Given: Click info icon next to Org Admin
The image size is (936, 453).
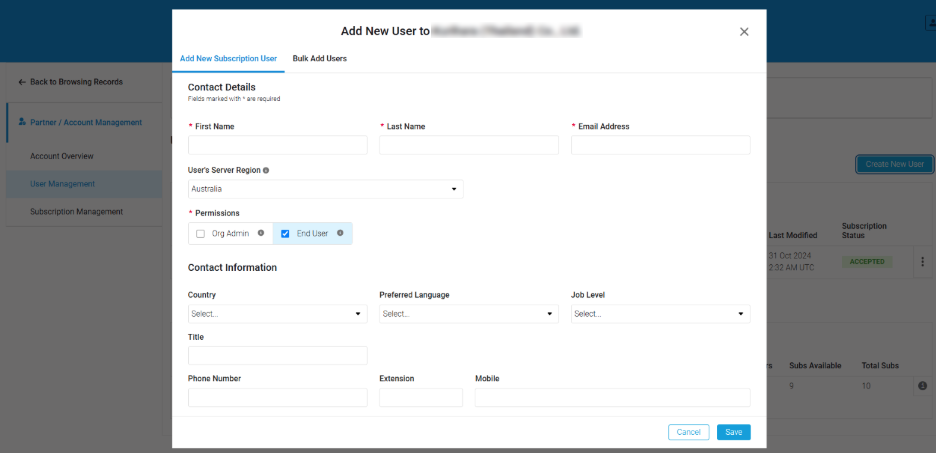Looking at the screenshot, I should point(261,233).
